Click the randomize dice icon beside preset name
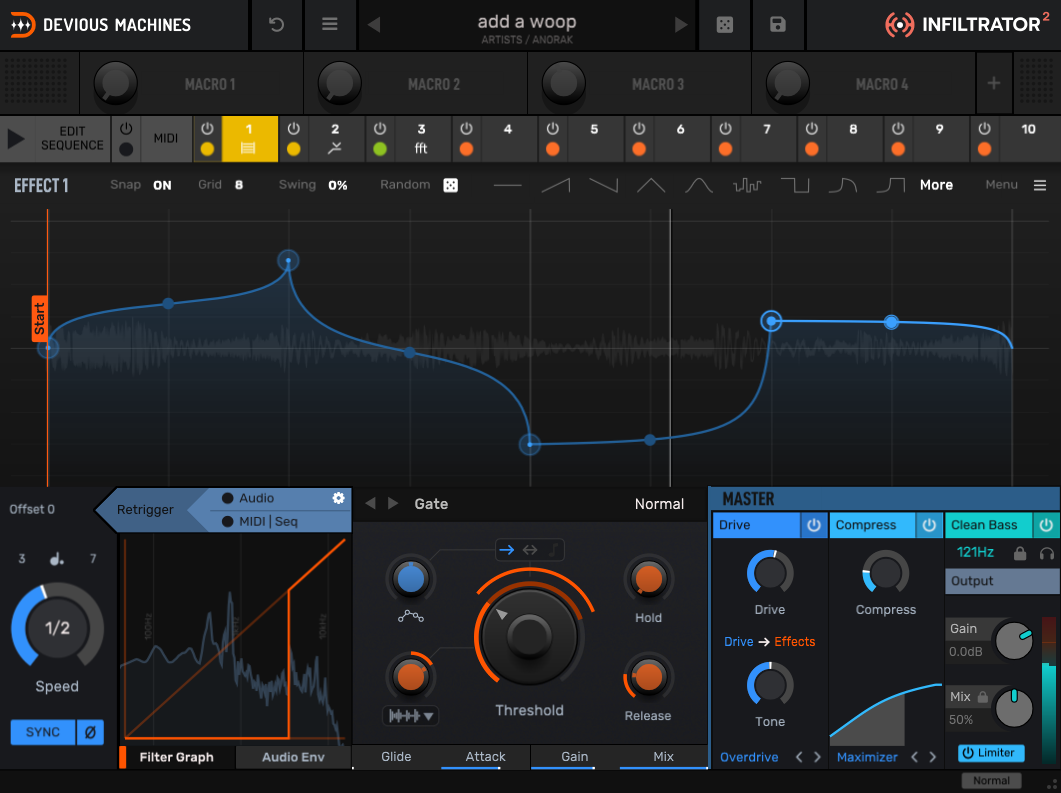Viewport: 1061px width, 793px height. tap(725, 25)
